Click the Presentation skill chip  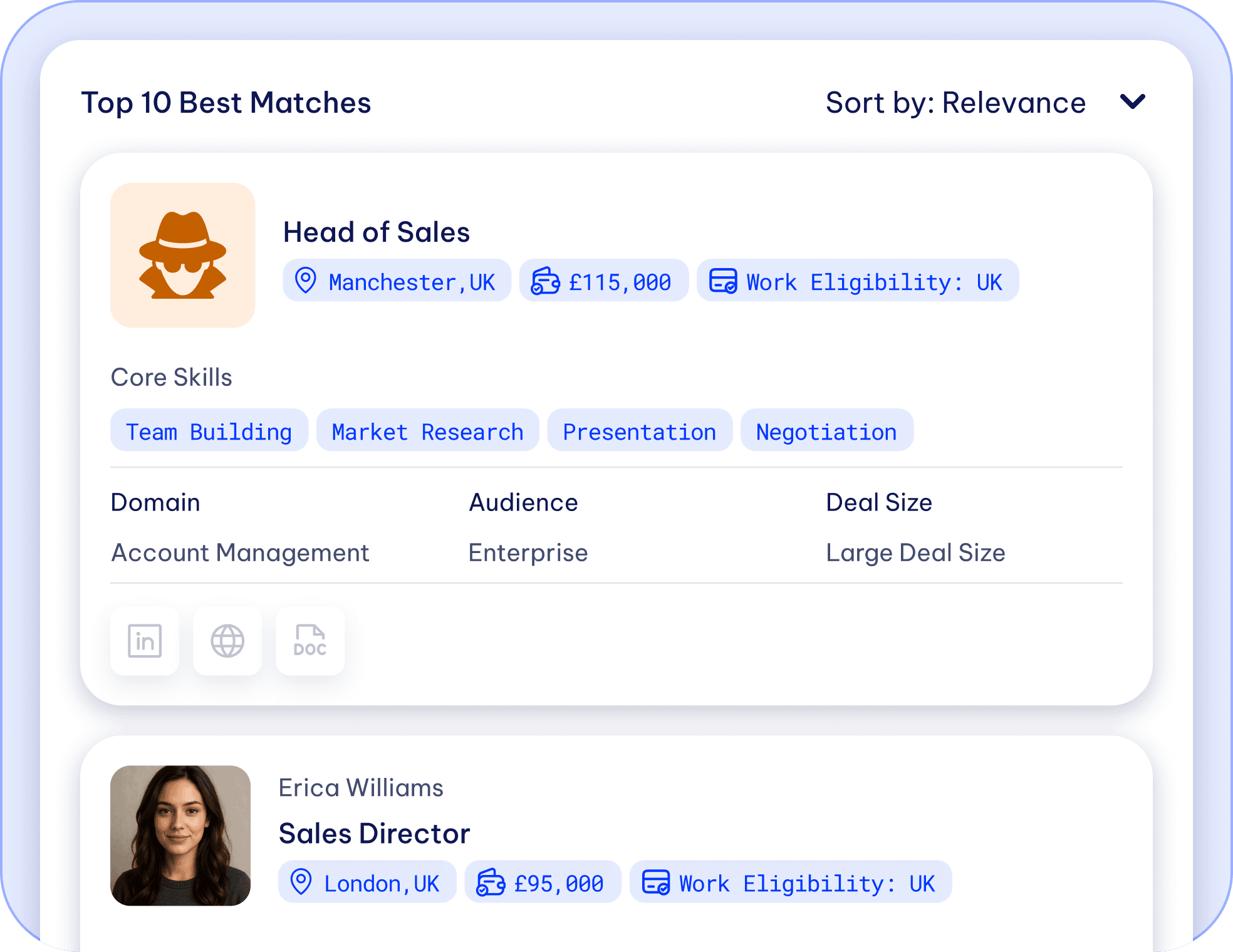(x=639, y=431)
